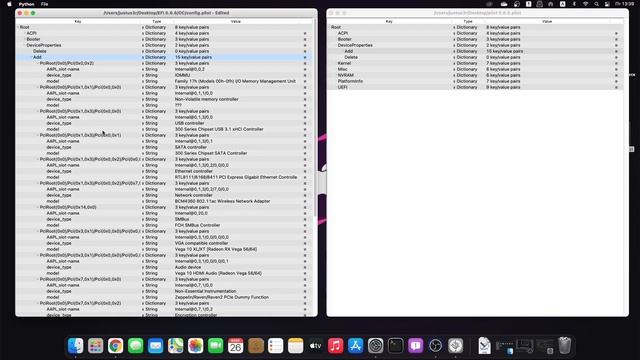The image size is (640, 360).
Task: Open the Trash in the dock
Action: click(564, 346)
